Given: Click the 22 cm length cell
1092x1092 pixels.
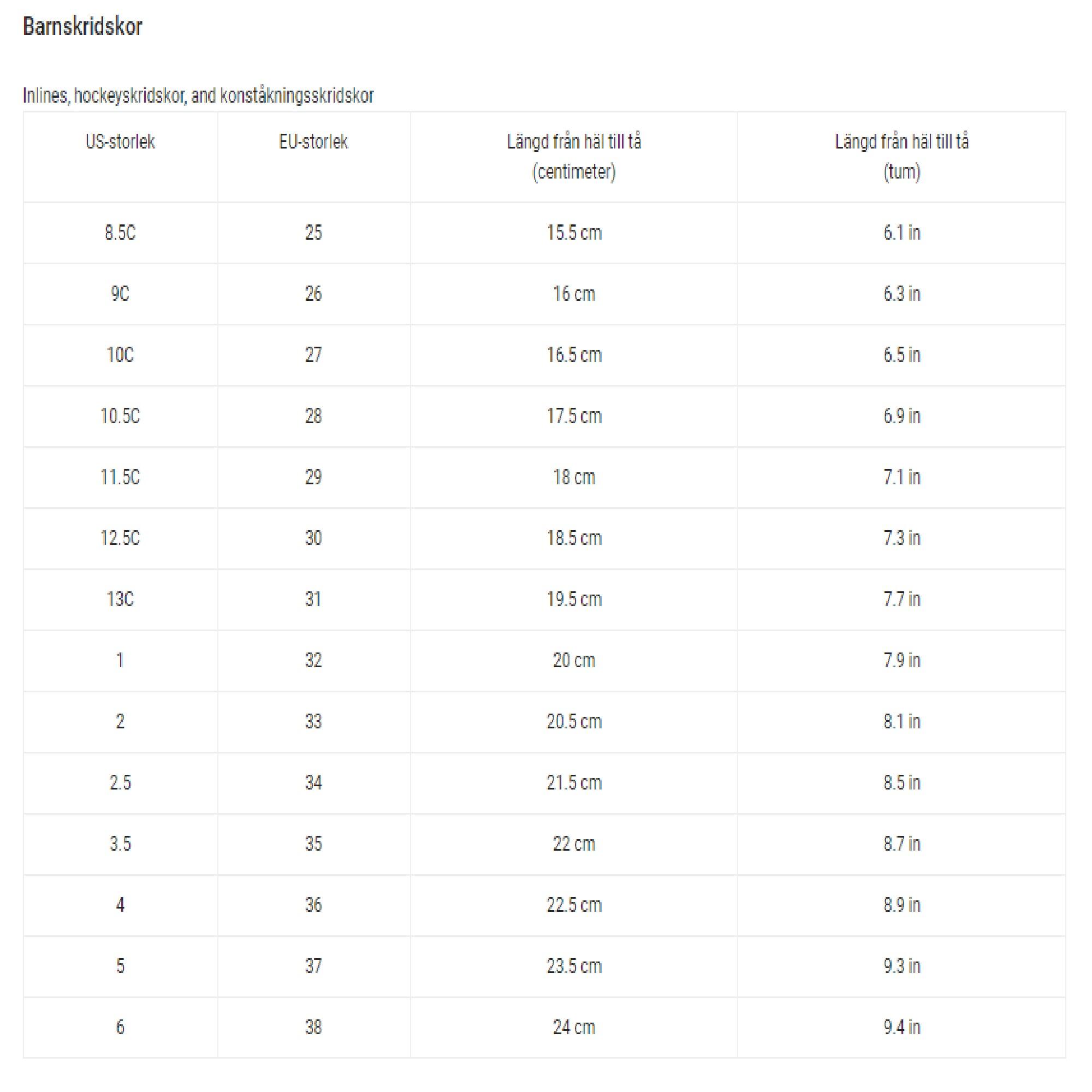Looking at the screenshot, I should [574, 844].
